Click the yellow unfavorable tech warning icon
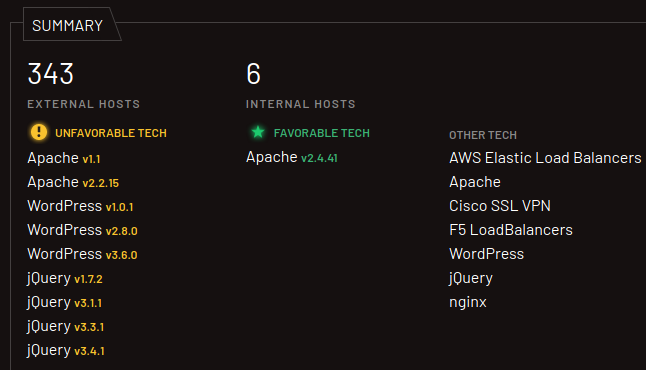Image resolution: width=646 pixels, height=370 pixels. point(39,132)
